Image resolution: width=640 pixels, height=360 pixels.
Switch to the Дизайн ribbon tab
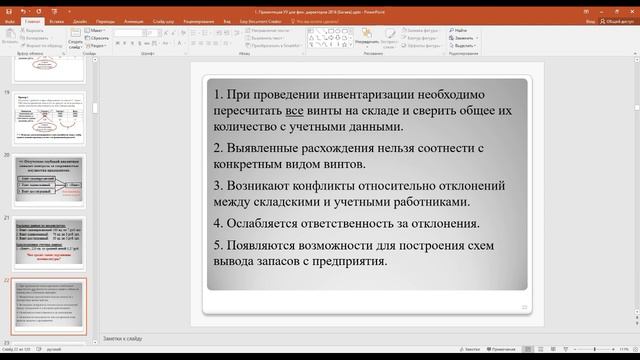coord(80,21)
